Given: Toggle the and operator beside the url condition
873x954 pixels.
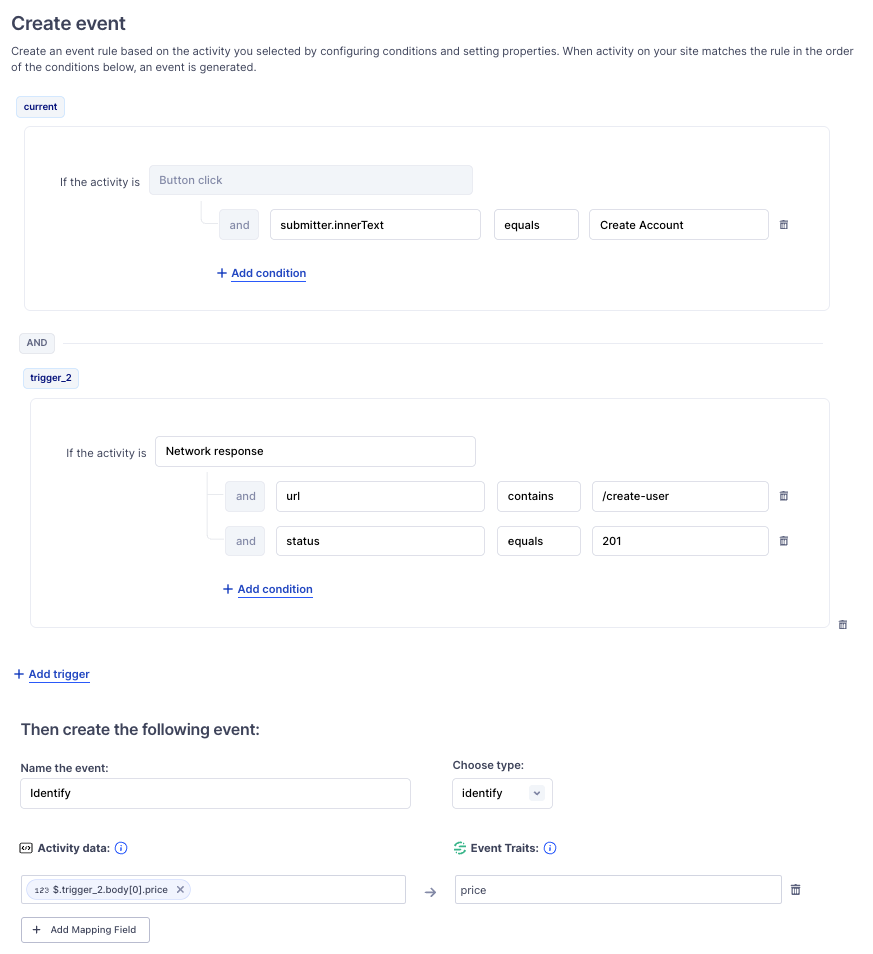Looking at the screenshot, I should [x=244, y=496].
